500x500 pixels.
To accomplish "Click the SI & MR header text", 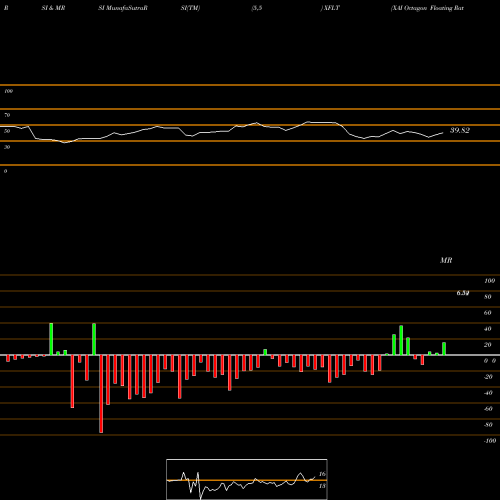I will [53, 8].
